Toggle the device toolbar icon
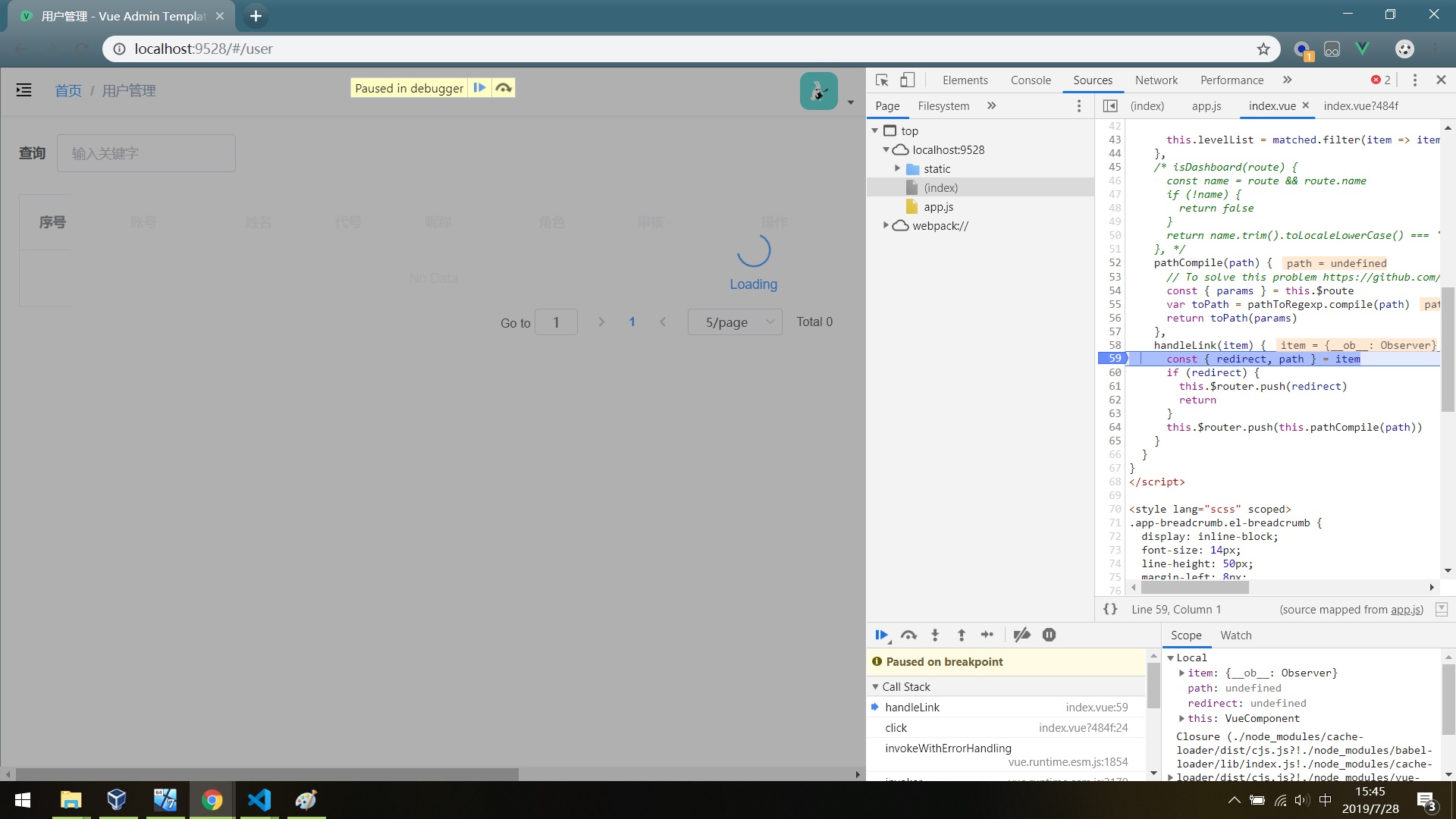Screen dimensions: 1456x819 coord(907,80)
